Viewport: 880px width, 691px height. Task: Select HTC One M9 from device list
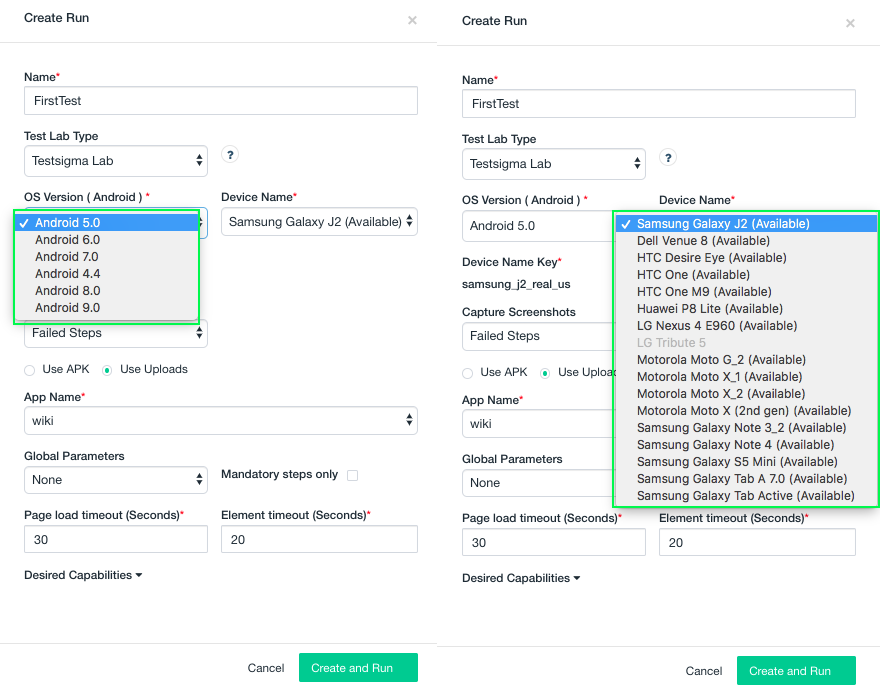pos(704,292)
